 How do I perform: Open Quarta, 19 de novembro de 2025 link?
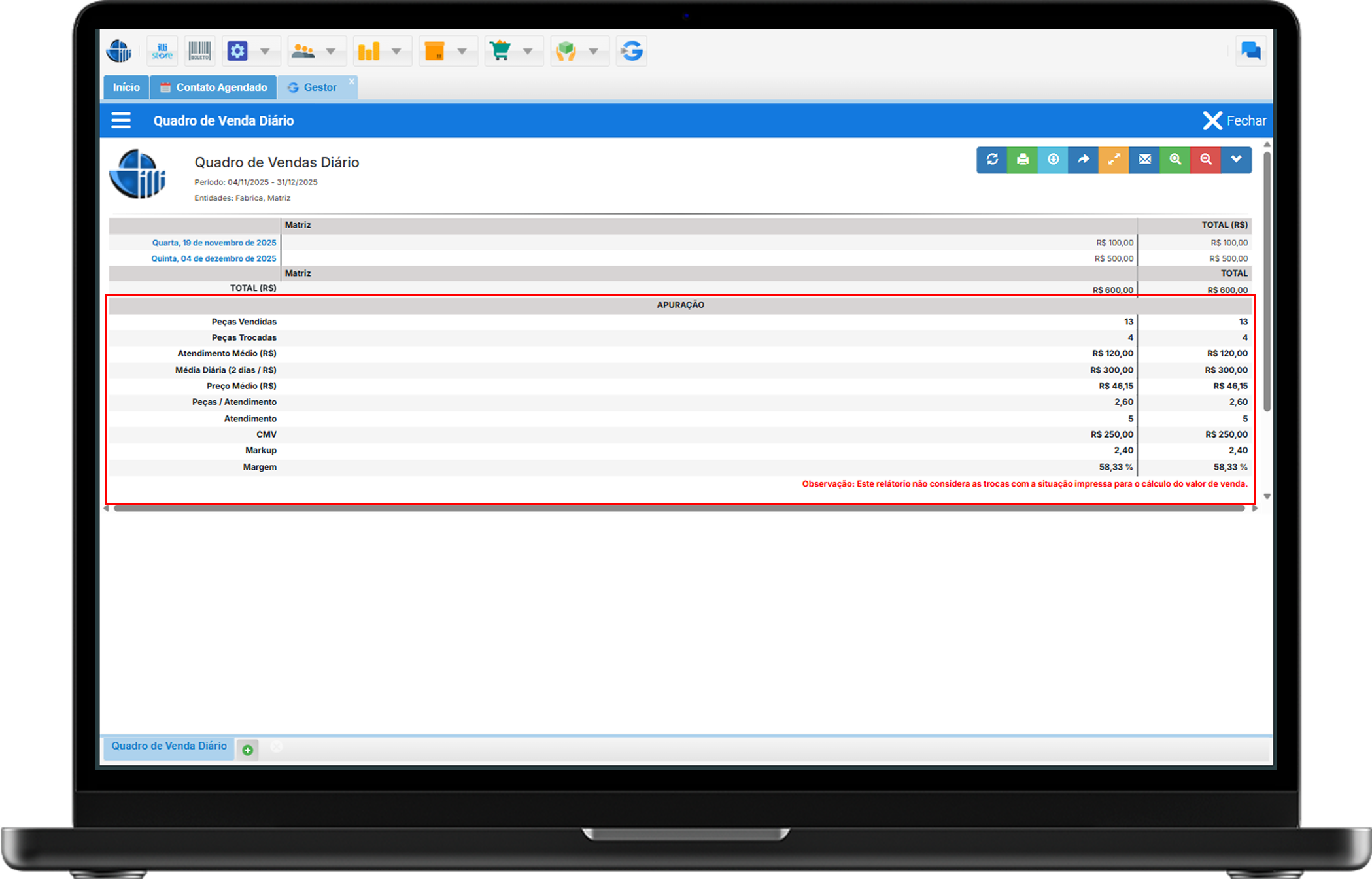pyautogui.click(x=214, y=243)
